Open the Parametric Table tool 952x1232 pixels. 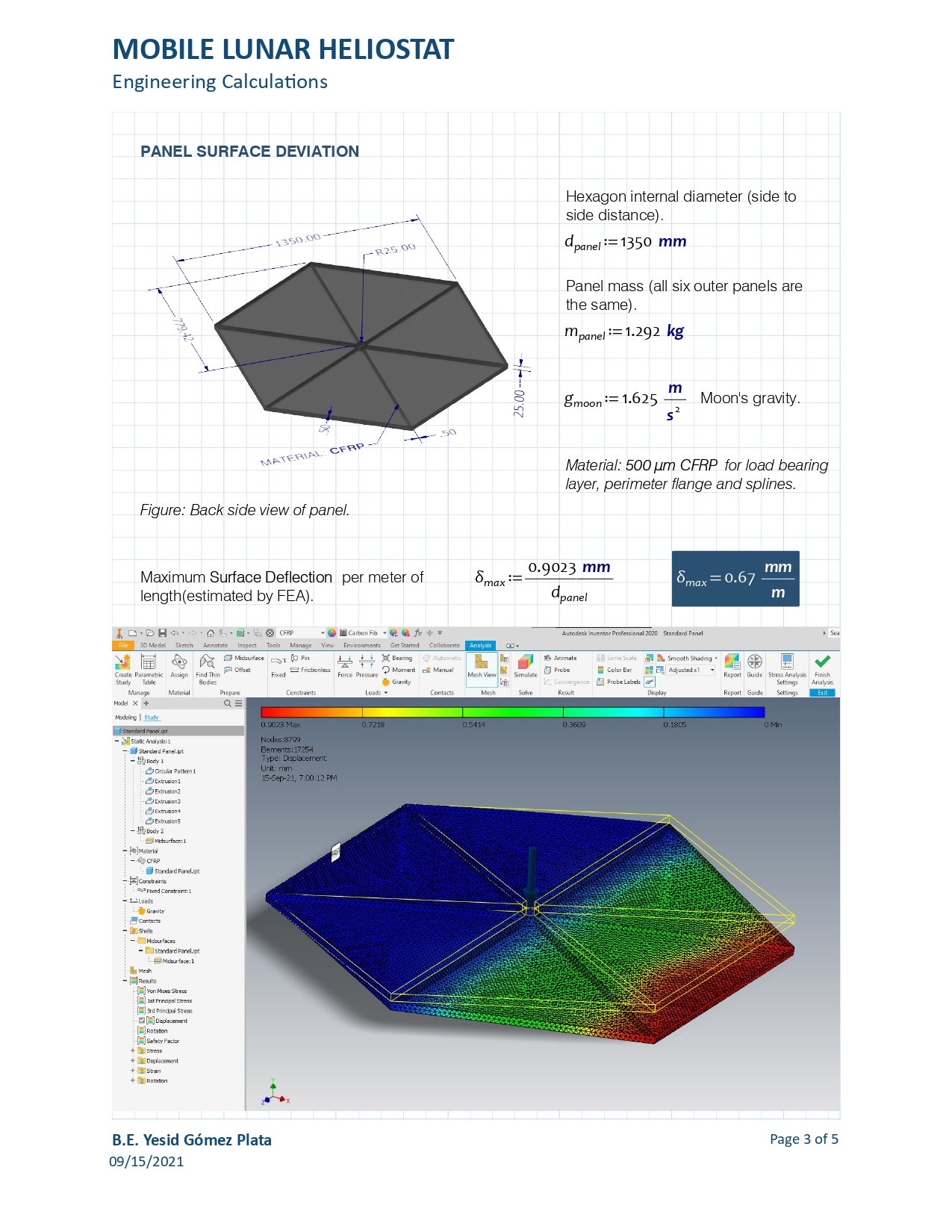pyautogui.click(x=149, y=669)
